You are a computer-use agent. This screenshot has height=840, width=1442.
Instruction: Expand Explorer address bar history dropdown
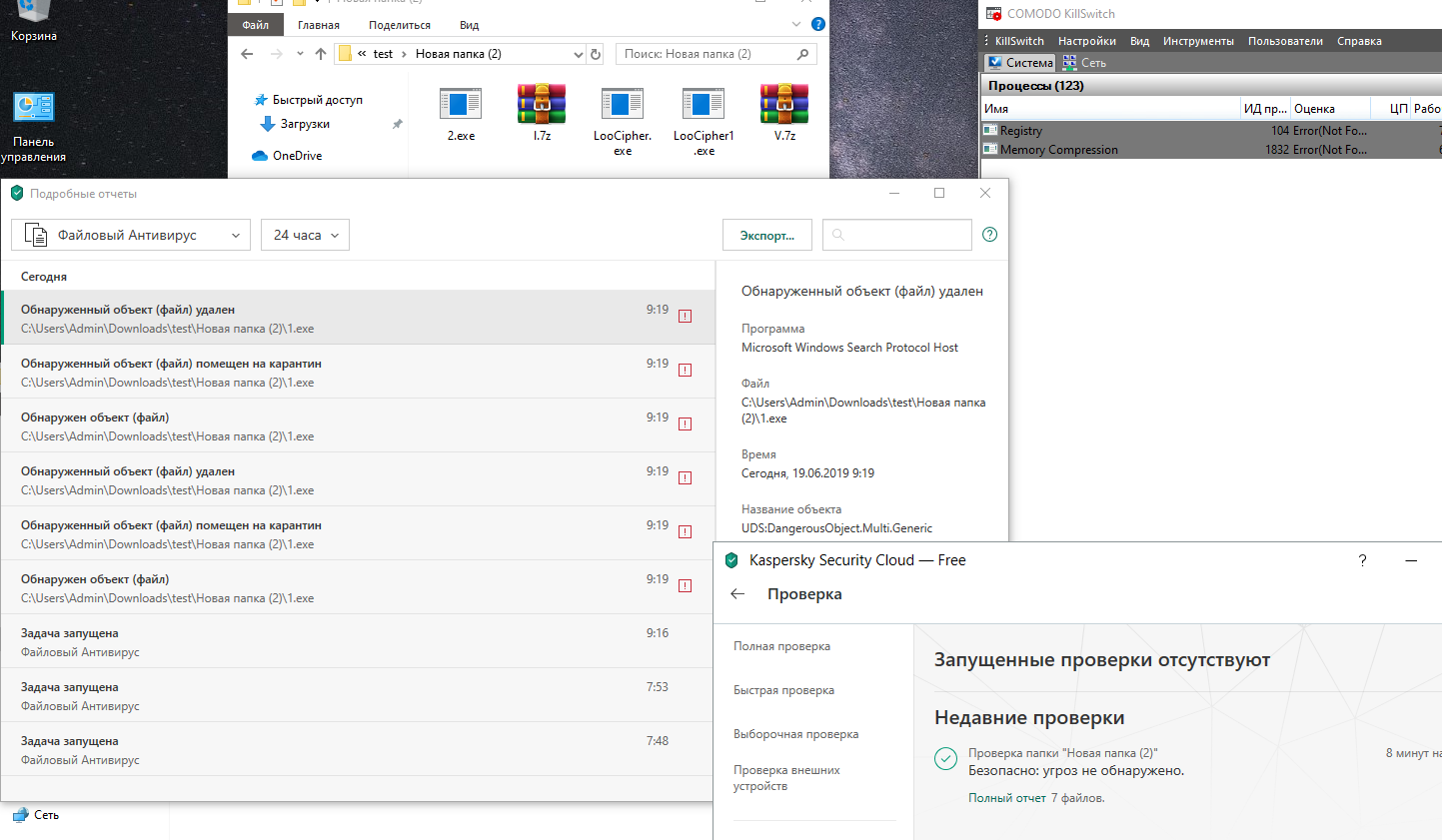578,54
